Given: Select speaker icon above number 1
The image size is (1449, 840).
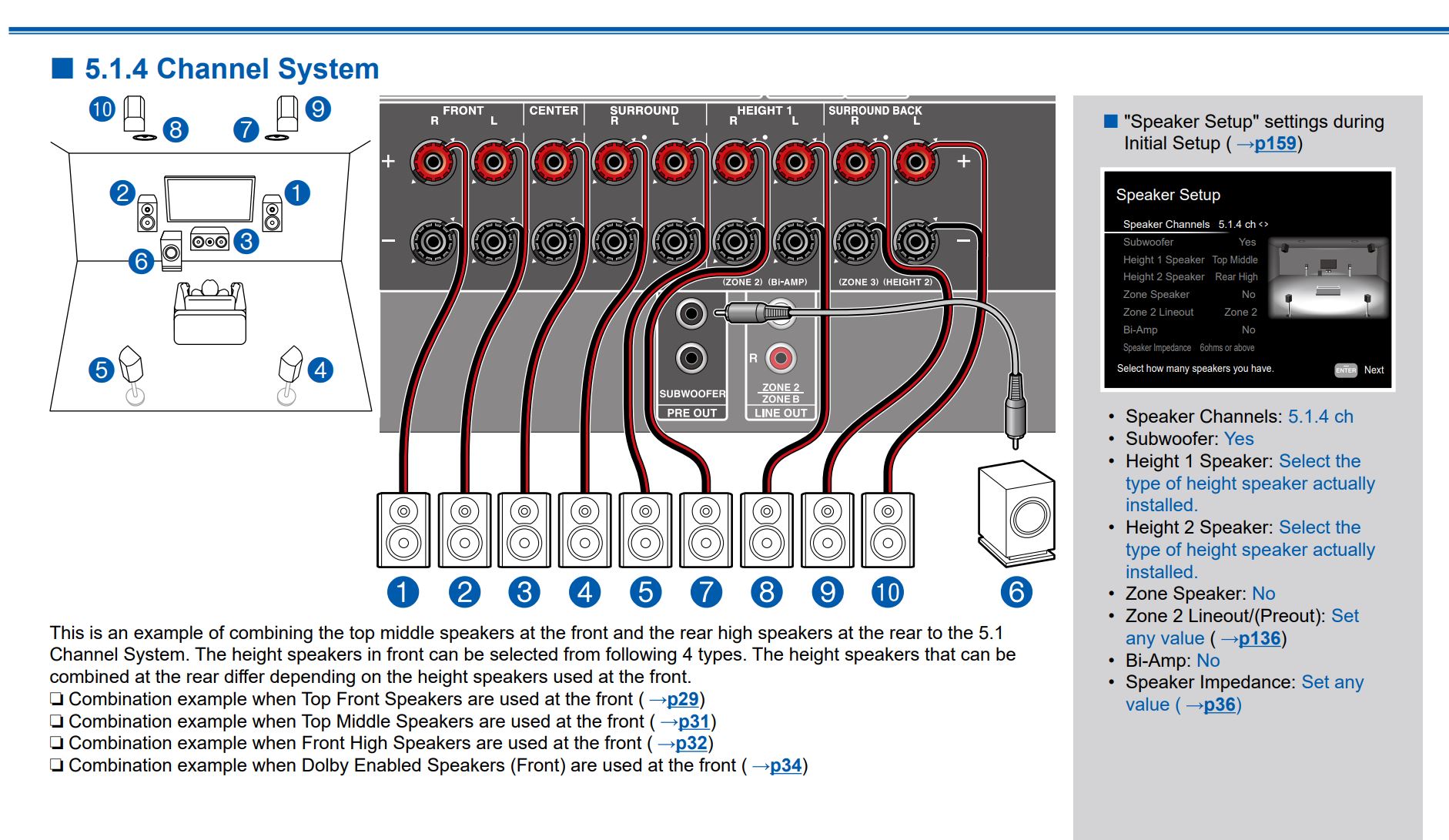Looking at the screenshot, I should [403, 530].
